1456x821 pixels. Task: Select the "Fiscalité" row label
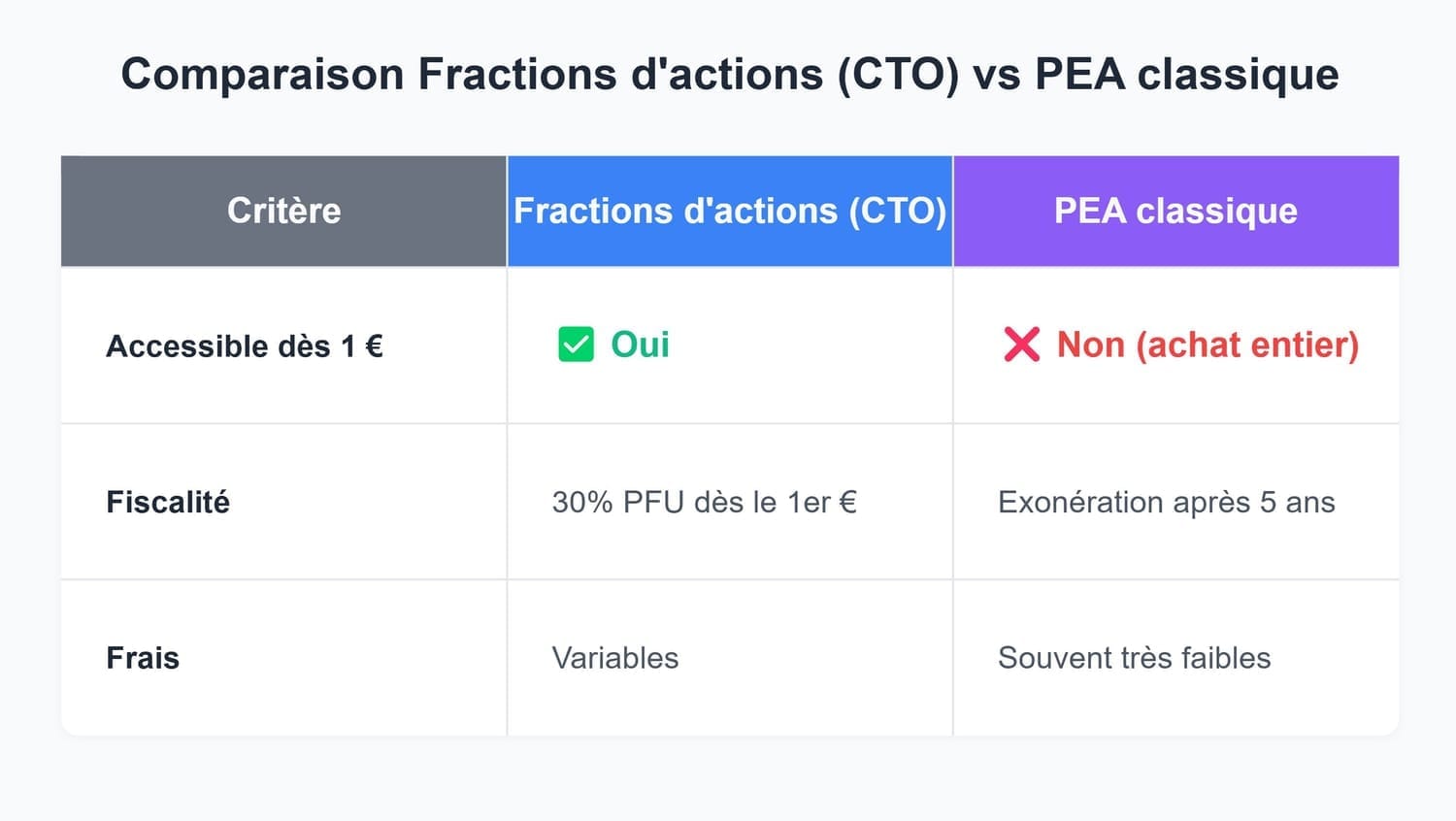pyautogui.click(x=168, y=502)
